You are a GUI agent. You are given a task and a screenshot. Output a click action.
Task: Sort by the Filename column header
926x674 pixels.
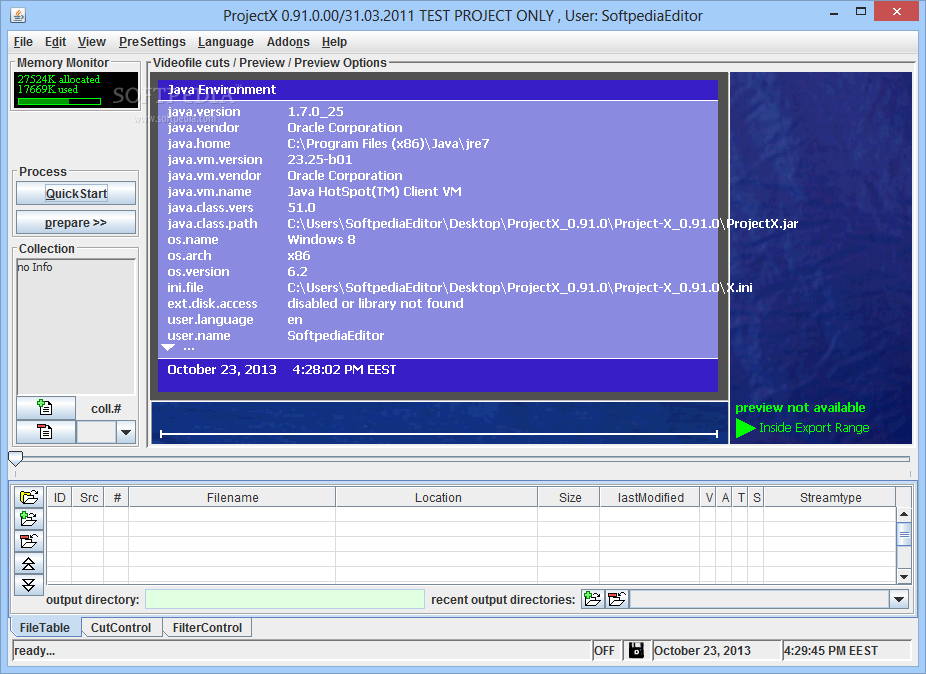click(233, 497)
